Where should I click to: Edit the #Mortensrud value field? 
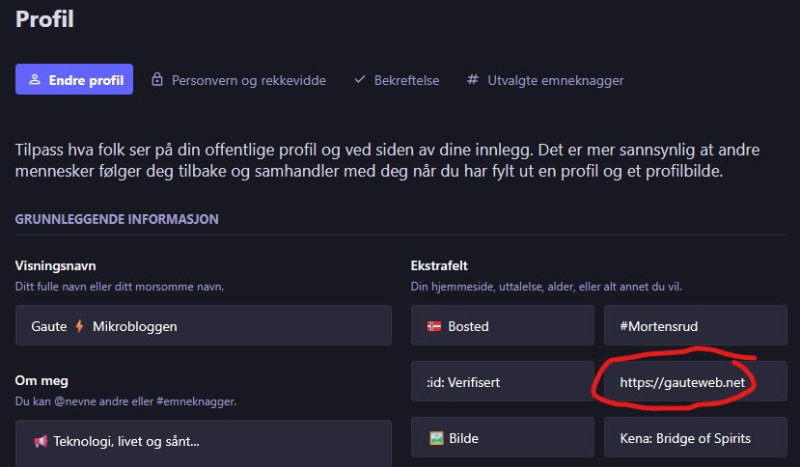tap(695, 326)
